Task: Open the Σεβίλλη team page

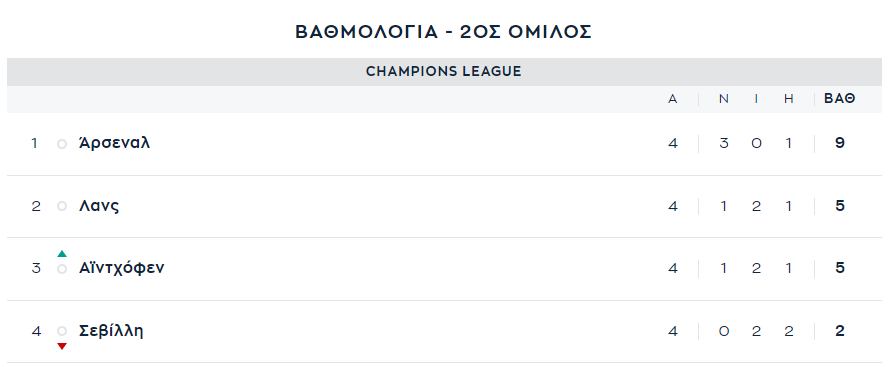Action: pos(111,330)
